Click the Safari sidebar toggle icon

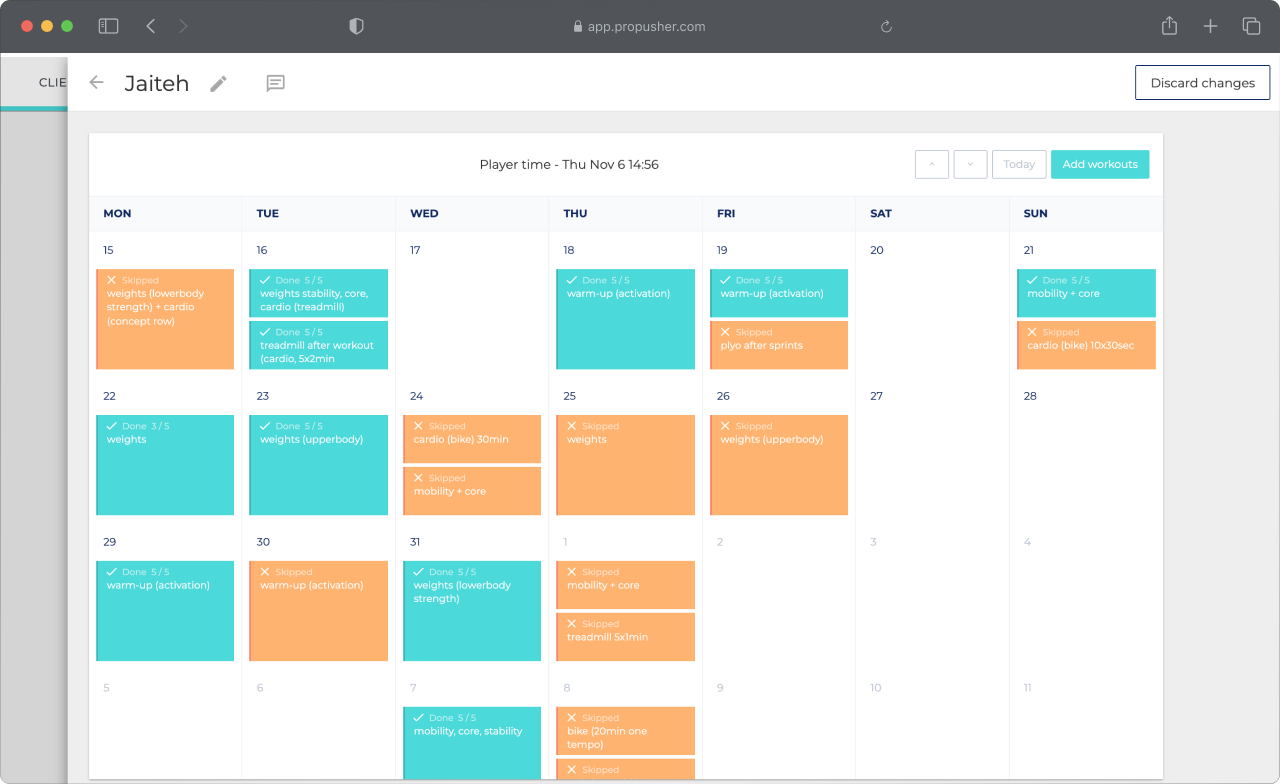point(108,27)
